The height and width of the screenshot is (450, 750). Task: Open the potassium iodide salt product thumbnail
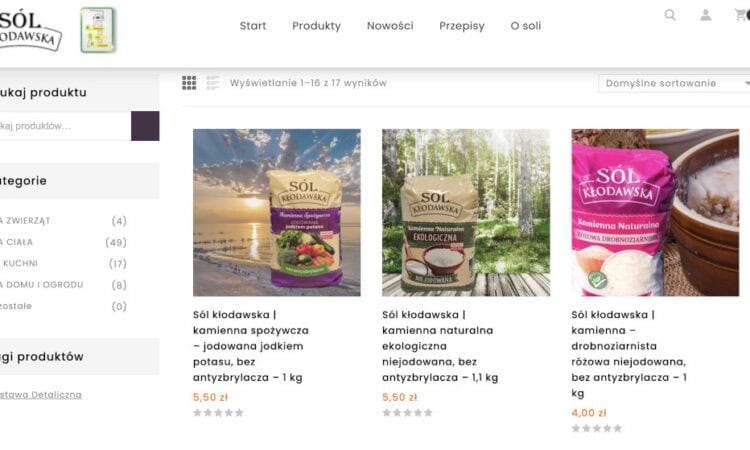click(x=277, y=212)
